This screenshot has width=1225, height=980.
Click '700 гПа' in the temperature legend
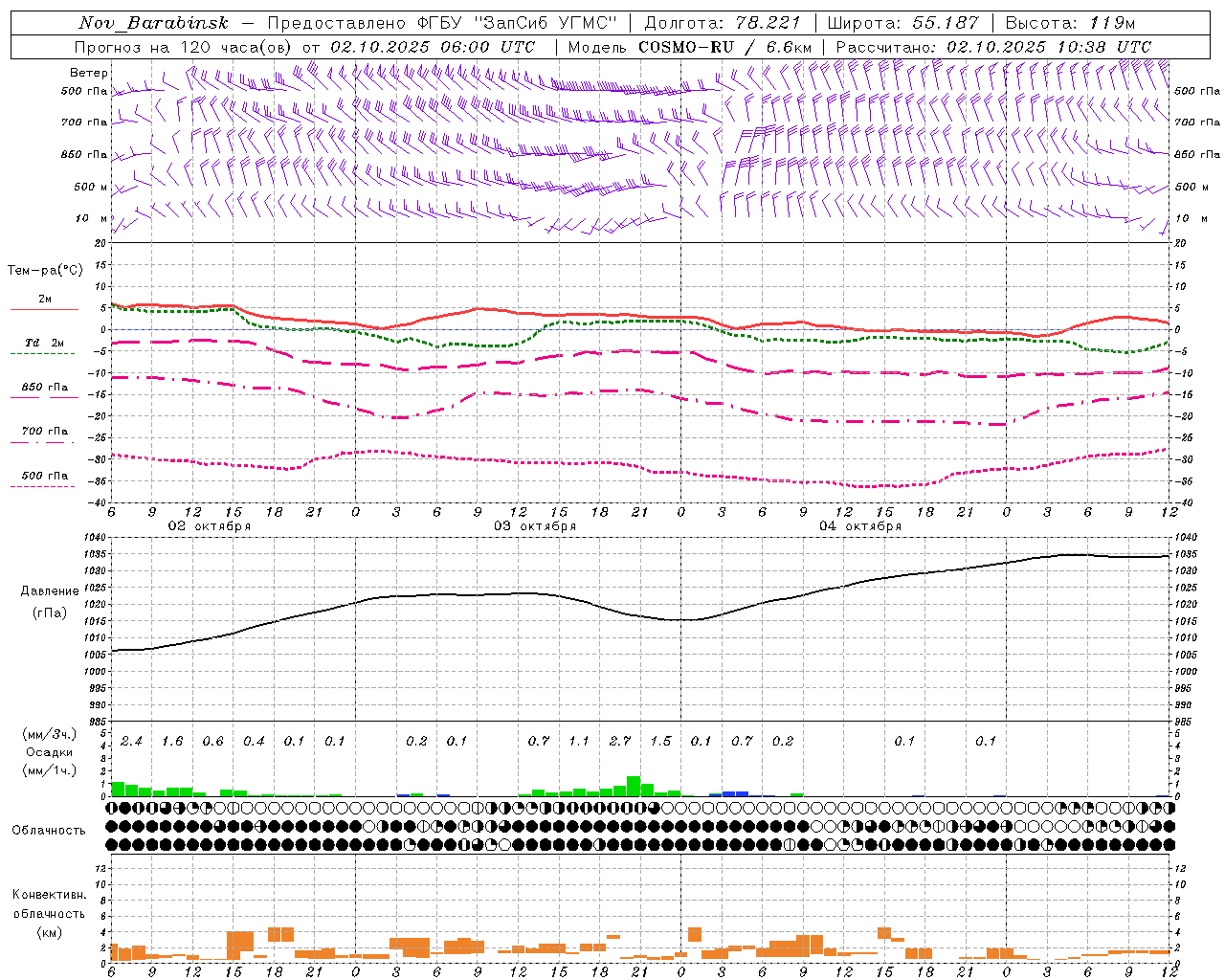pos(45,431)
